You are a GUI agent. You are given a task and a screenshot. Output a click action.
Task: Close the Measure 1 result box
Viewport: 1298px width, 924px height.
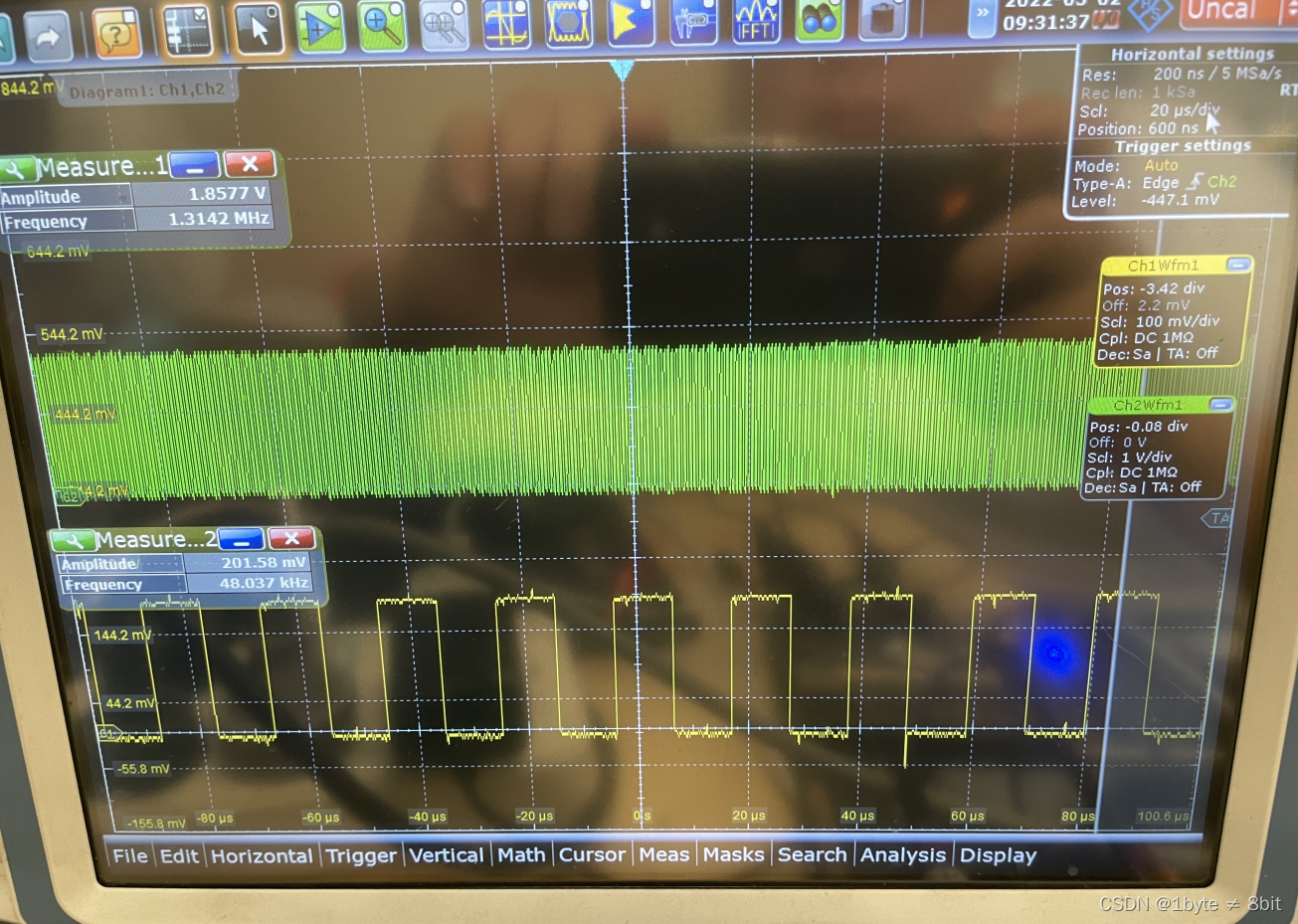[249, 163]
